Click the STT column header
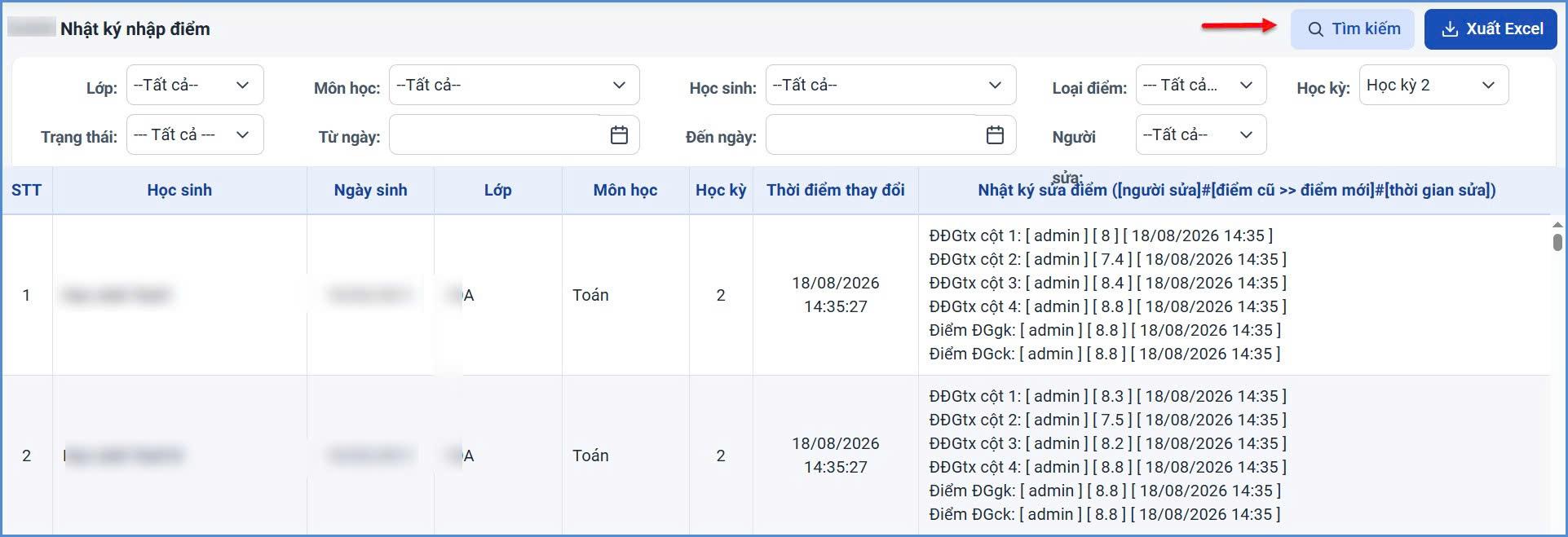 [x=26, y=191]
